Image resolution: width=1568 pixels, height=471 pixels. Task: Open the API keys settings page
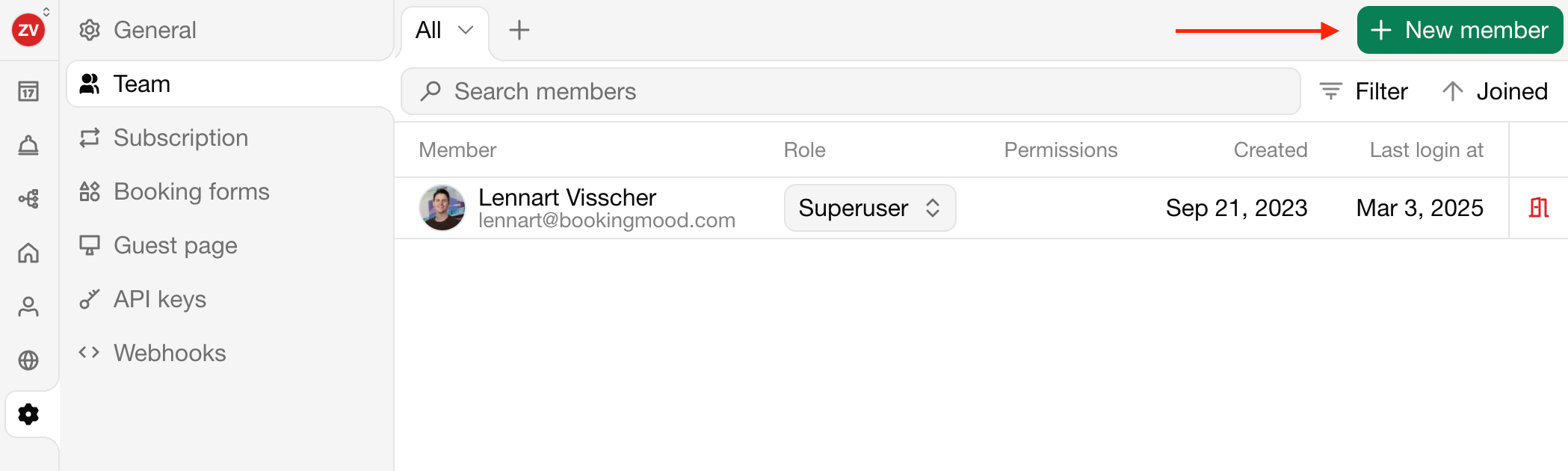tap(159, 300)
